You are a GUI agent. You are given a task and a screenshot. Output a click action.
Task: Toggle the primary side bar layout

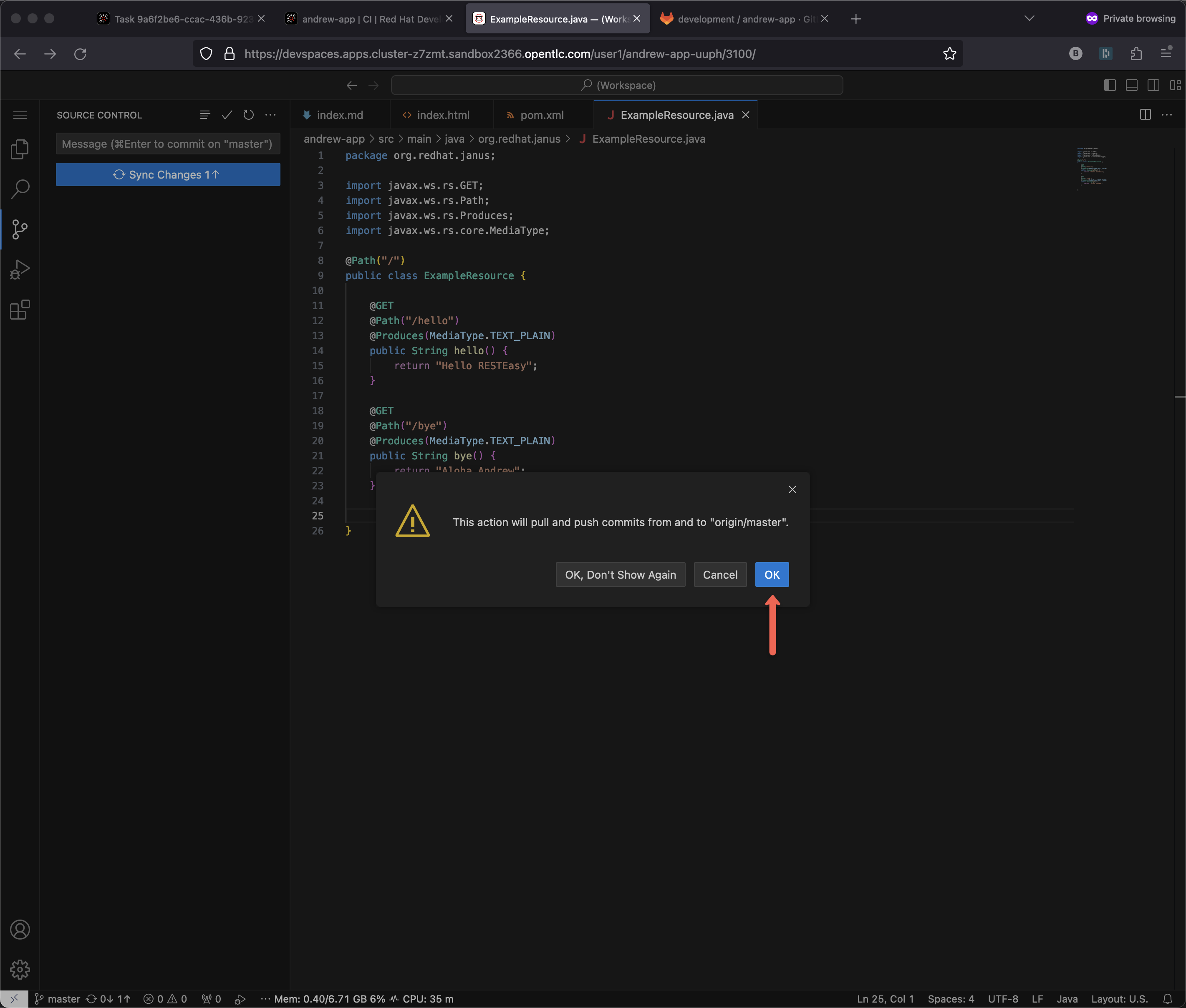1109,85
